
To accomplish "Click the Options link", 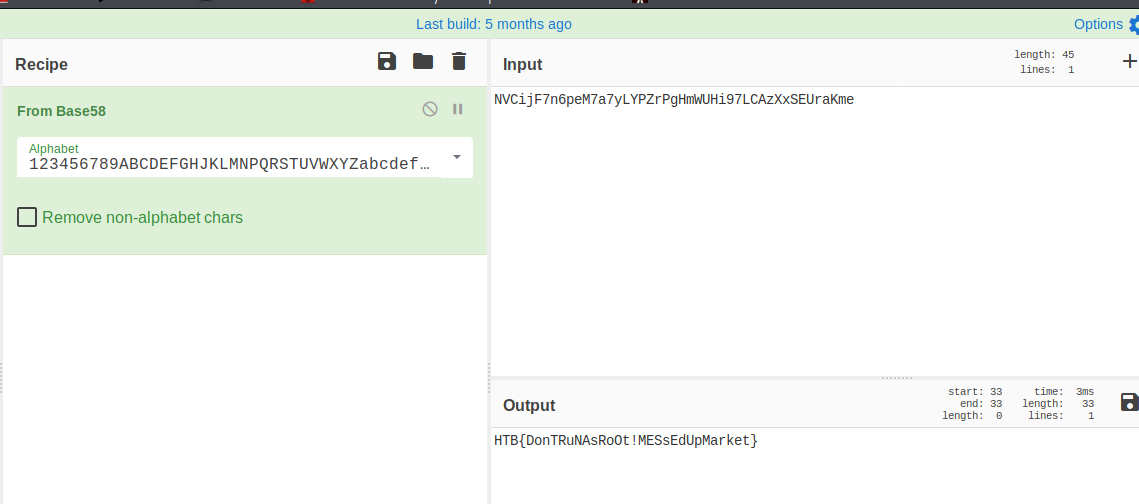I will (1098, 24).
